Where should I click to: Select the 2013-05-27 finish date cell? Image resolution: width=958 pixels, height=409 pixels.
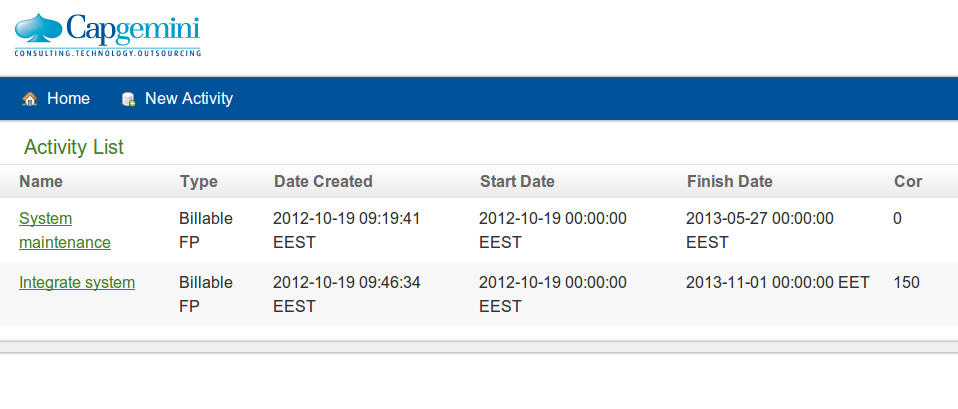759,230
